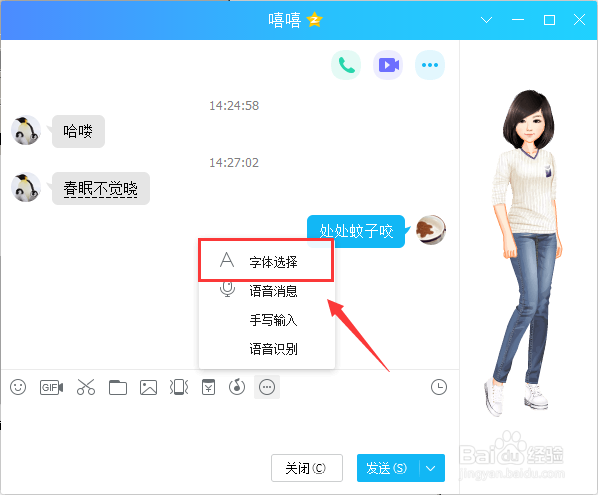Choose 手写输入 in the popup menu
Screen dimensions: 598x495
(266, 320)
